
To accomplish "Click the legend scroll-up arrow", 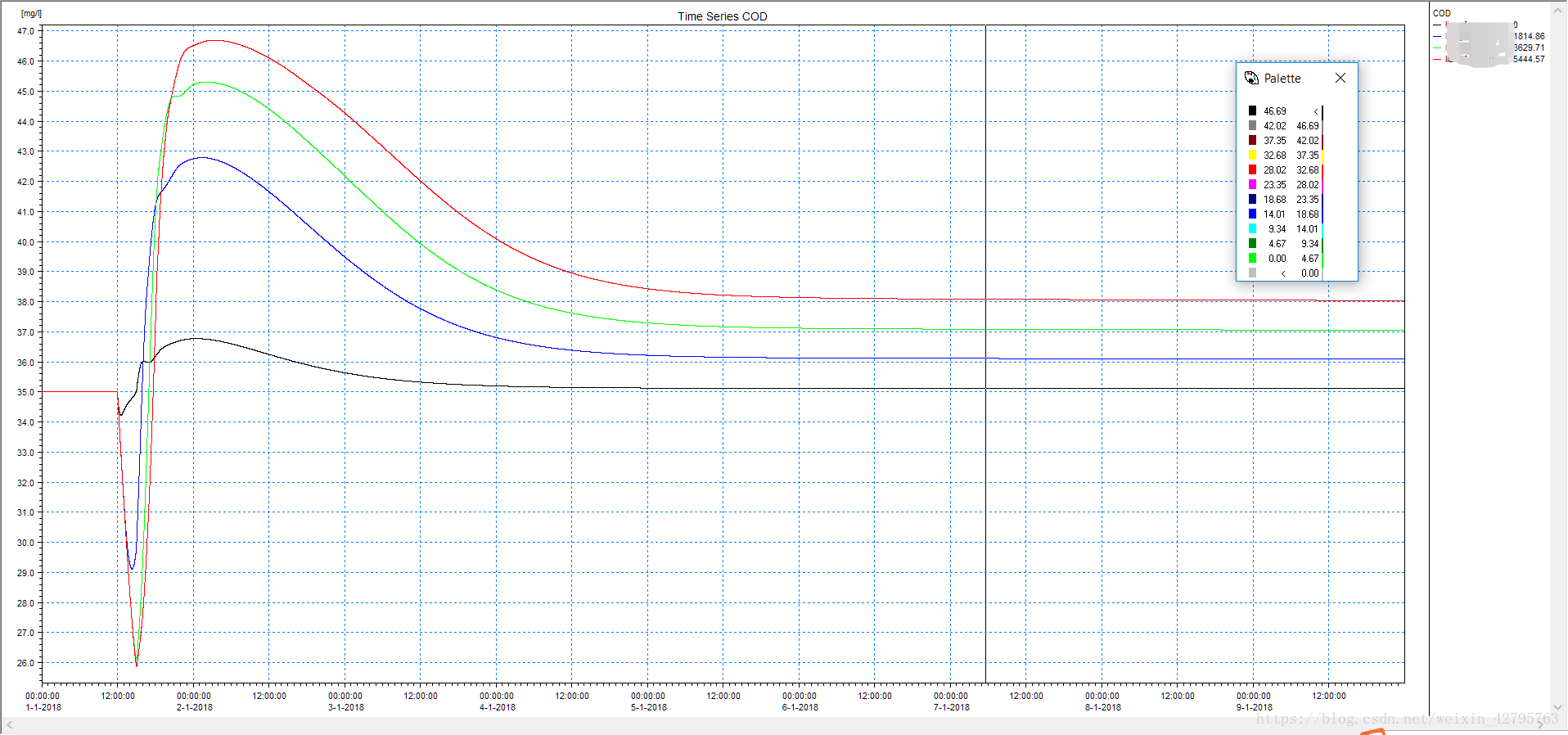I will click(x=1558, y=11).
